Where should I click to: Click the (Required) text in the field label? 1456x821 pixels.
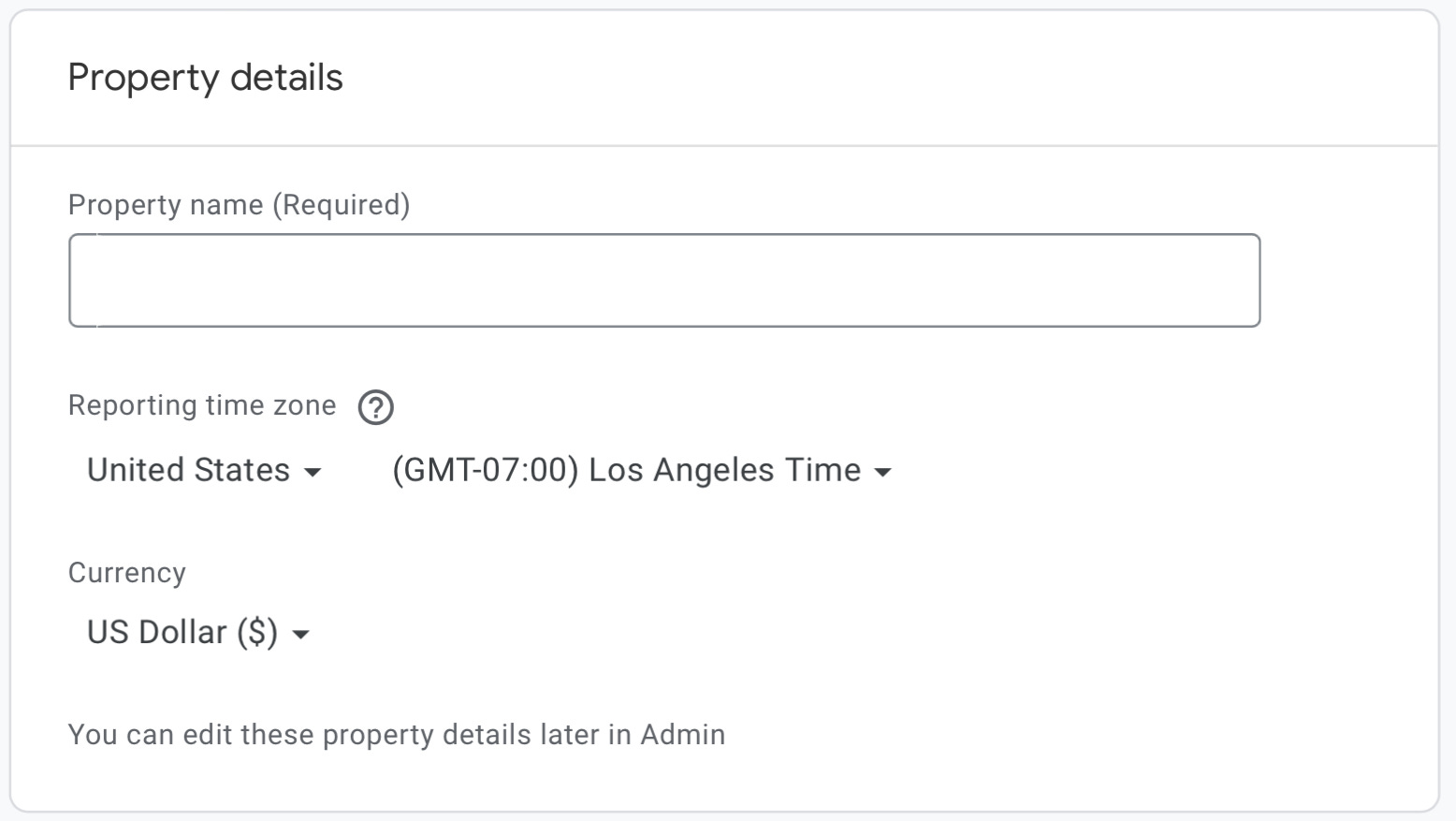[342, 205]
